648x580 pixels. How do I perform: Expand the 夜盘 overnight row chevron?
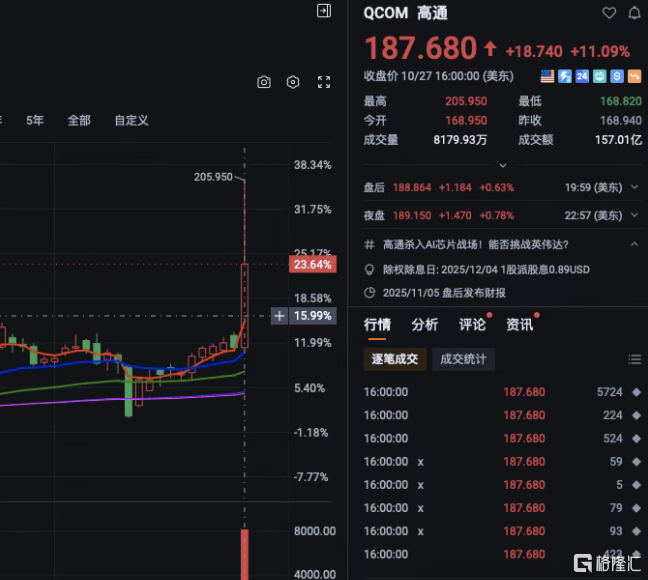pyautogui.click(x=634, y=215)
